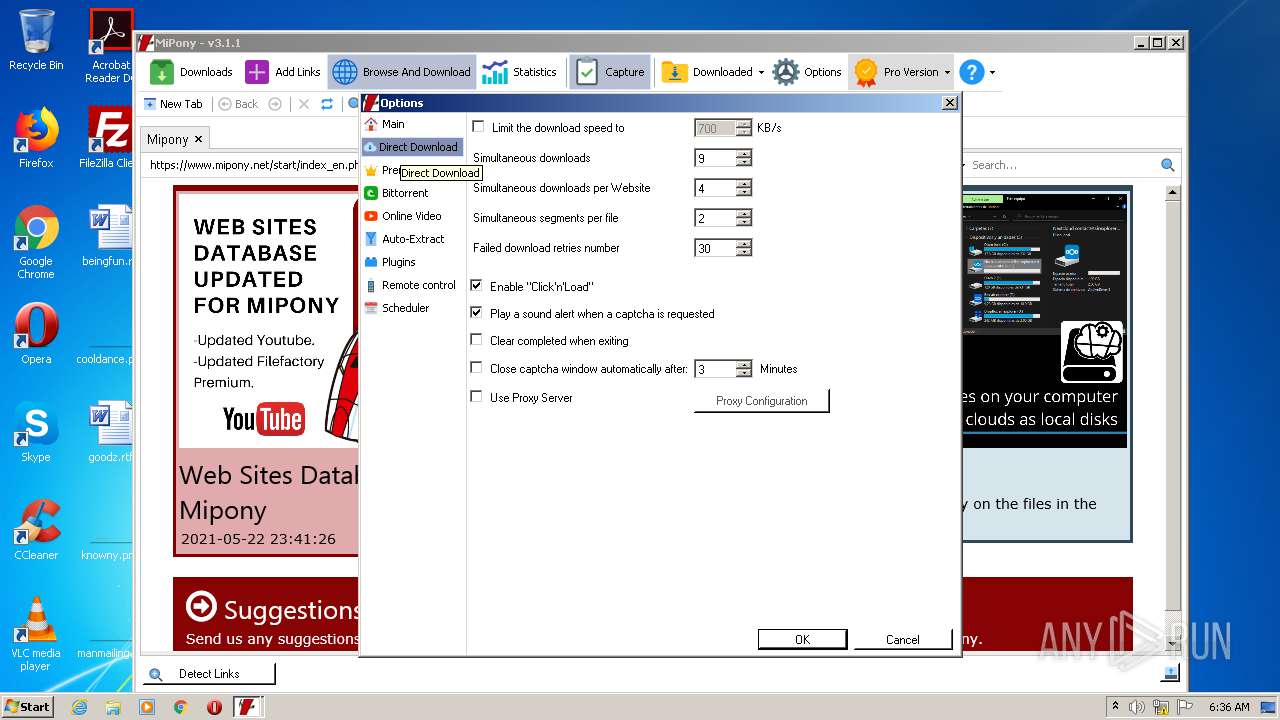Uncheck Enable Click'n'Load option
This screenshot has width=1280, height=720.
tap(477, 286)
